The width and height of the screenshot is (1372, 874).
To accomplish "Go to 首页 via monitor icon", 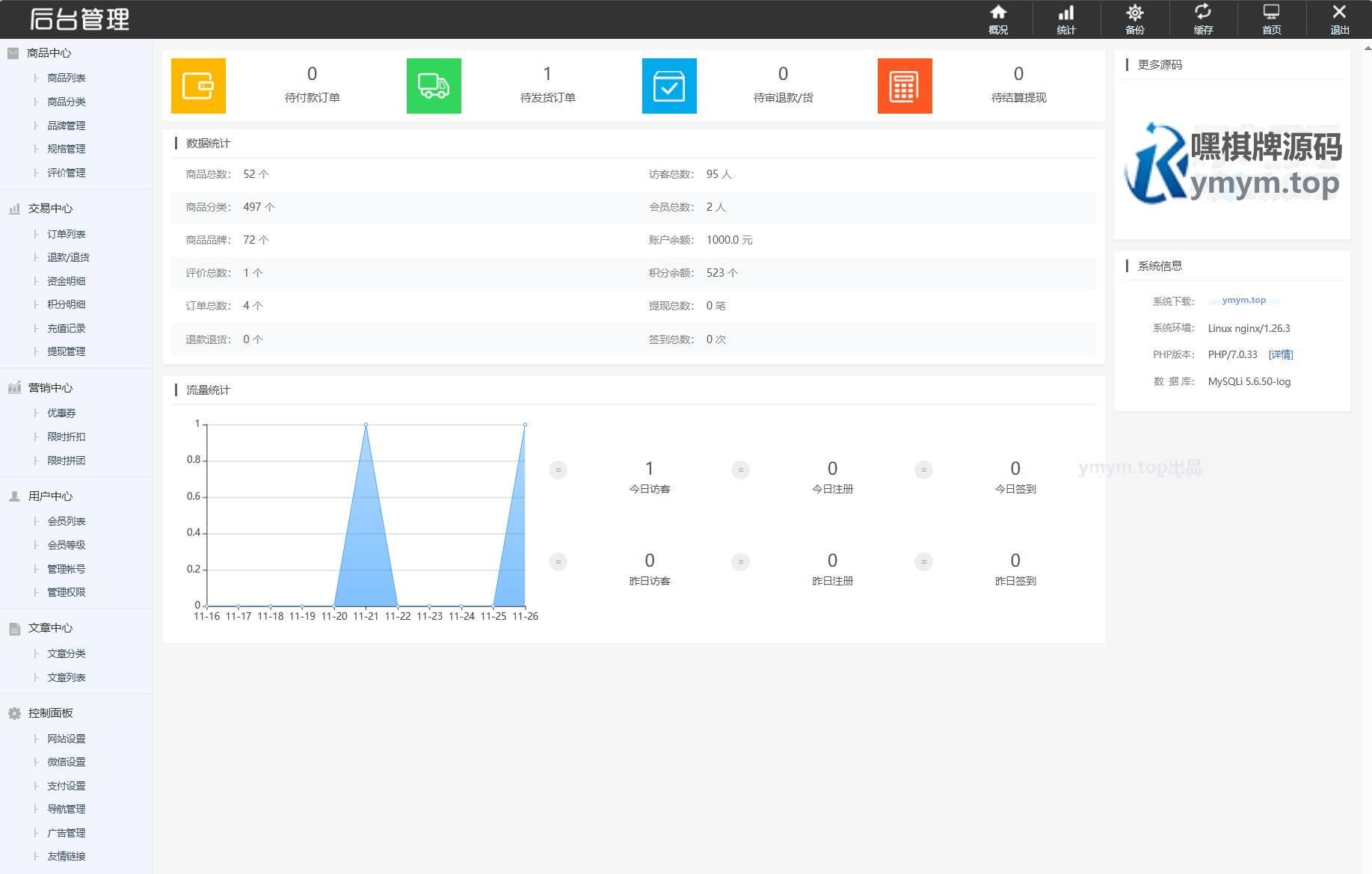I will [1272, 12].
